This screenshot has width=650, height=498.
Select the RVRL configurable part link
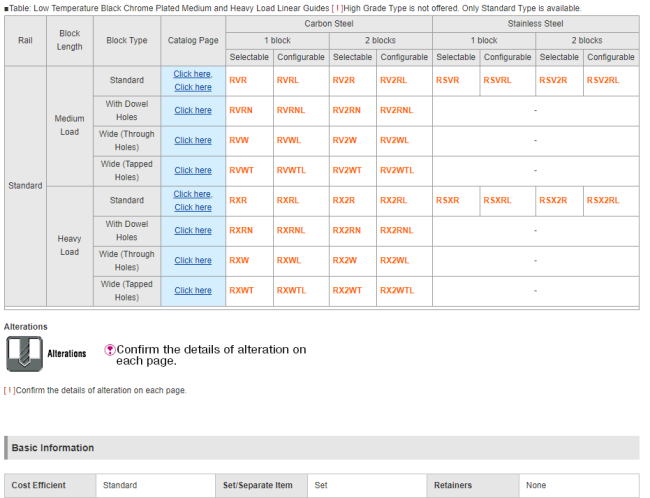pyautogui.click(x=288, y=80)
